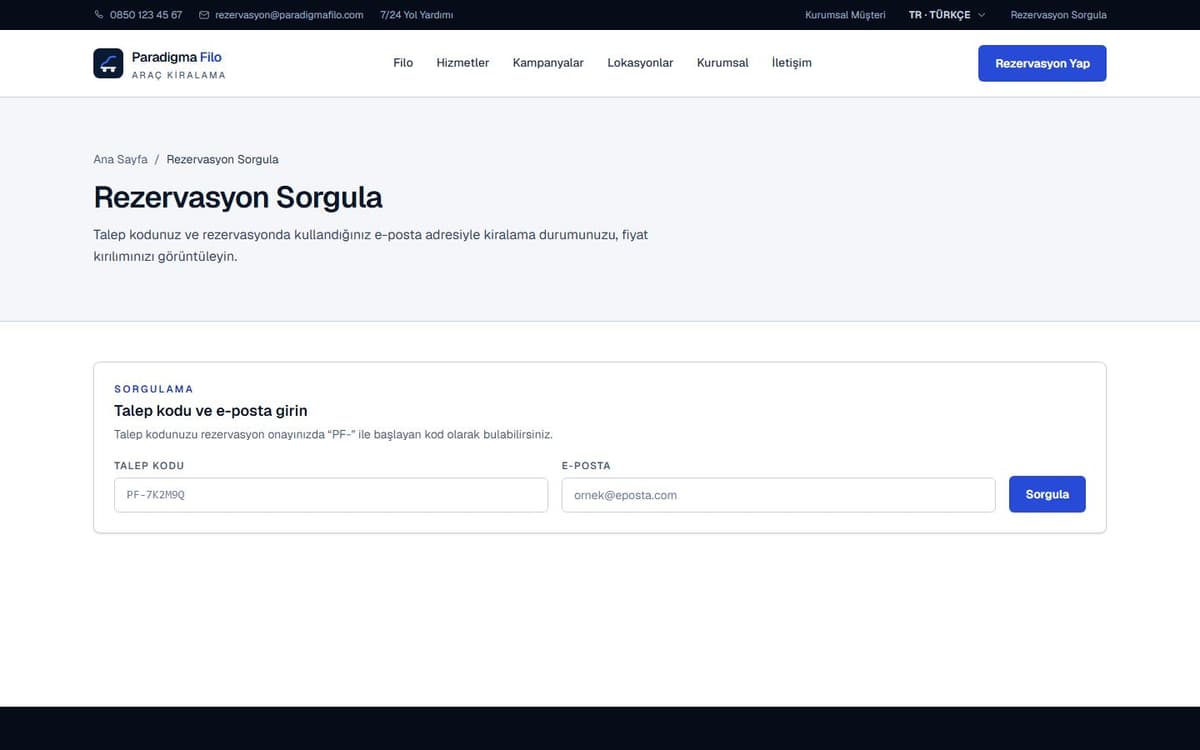Open the Kampanyalar navigation item
Screen dimensions: 1200x750
click(x=548, y=63)
